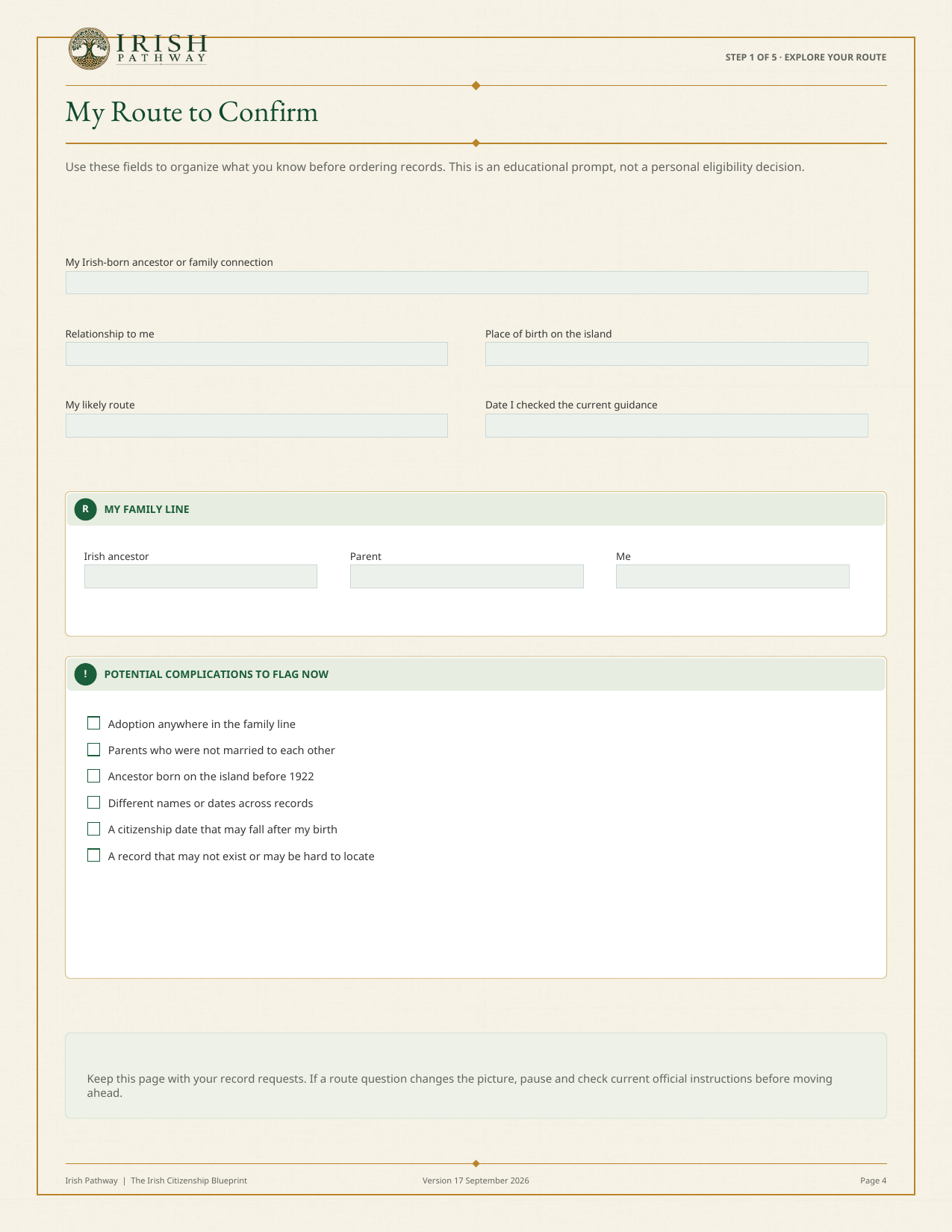Click the Use these fields to organize intro text
952x1232 pixels.
[435, 167]
